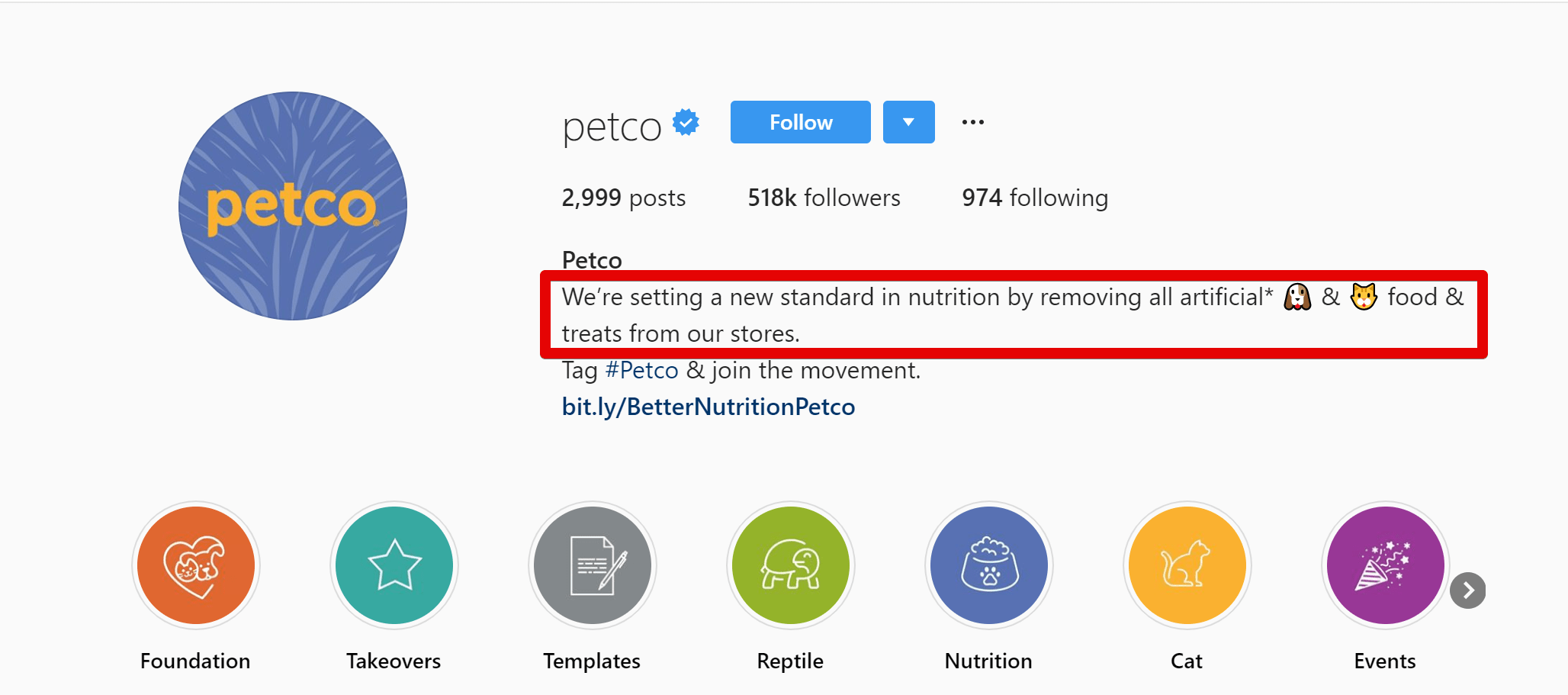Viewport: 1568px width, 695px height.
Task: Open the 974 following list
Action: pos(1034,198)
